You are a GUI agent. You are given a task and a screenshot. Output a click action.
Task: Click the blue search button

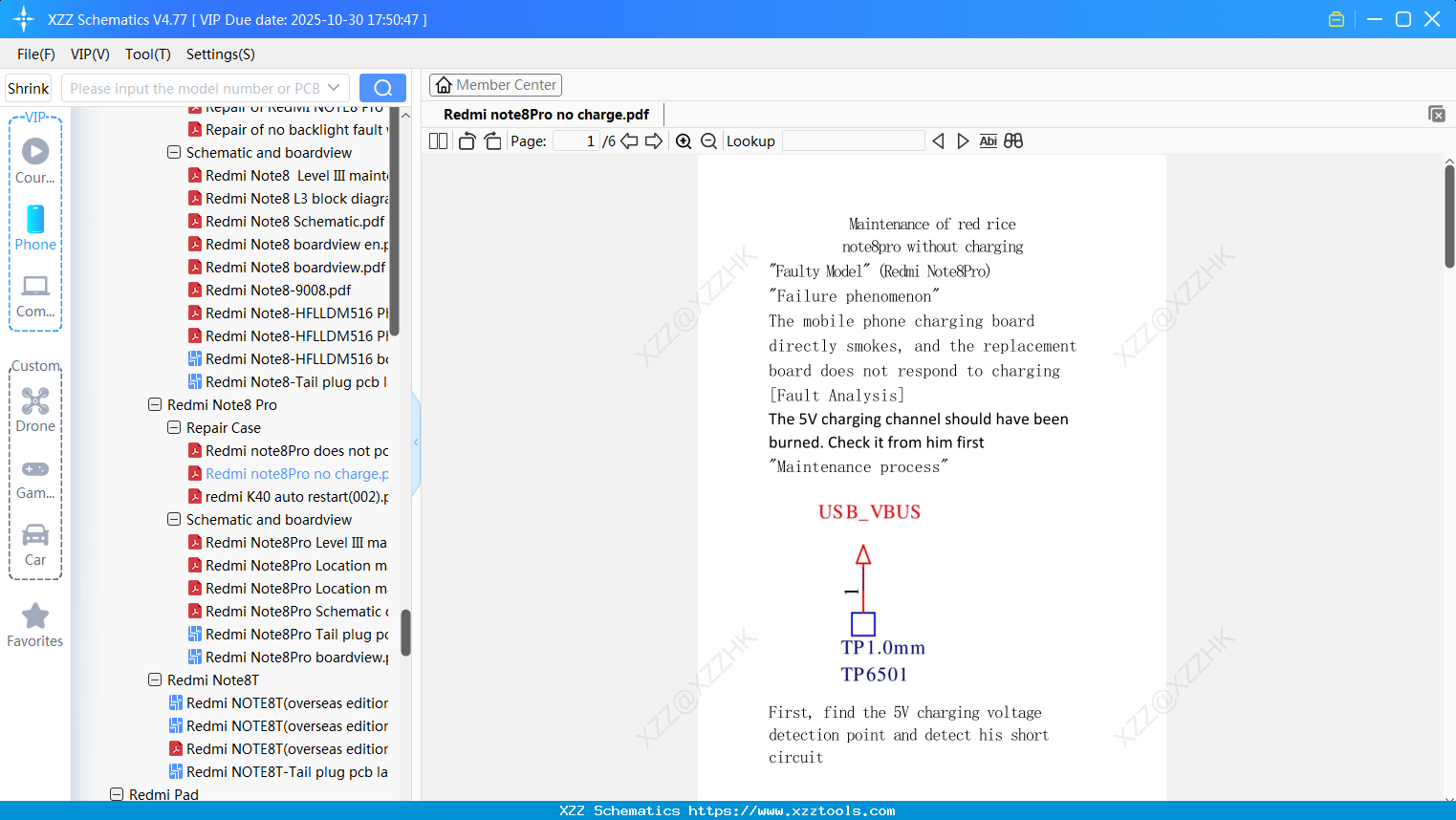point(382,88)
